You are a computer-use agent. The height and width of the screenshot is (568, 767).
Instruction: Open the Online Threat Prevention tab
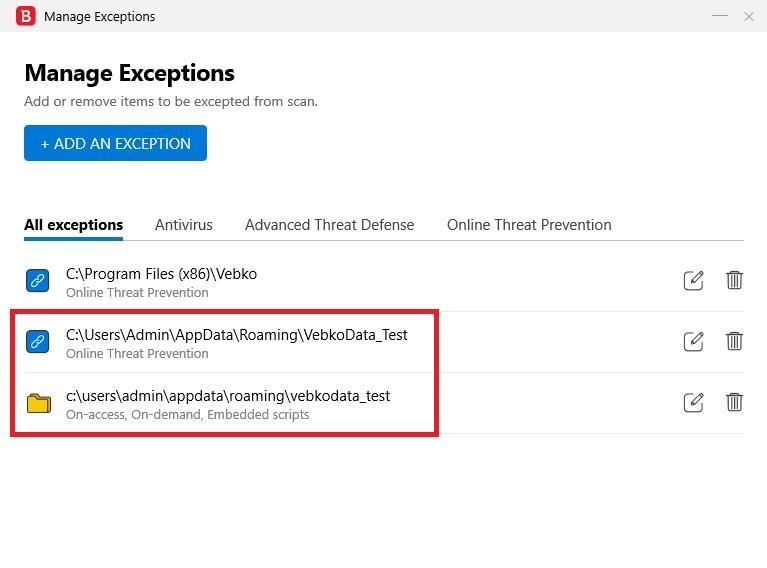(528, 225)
